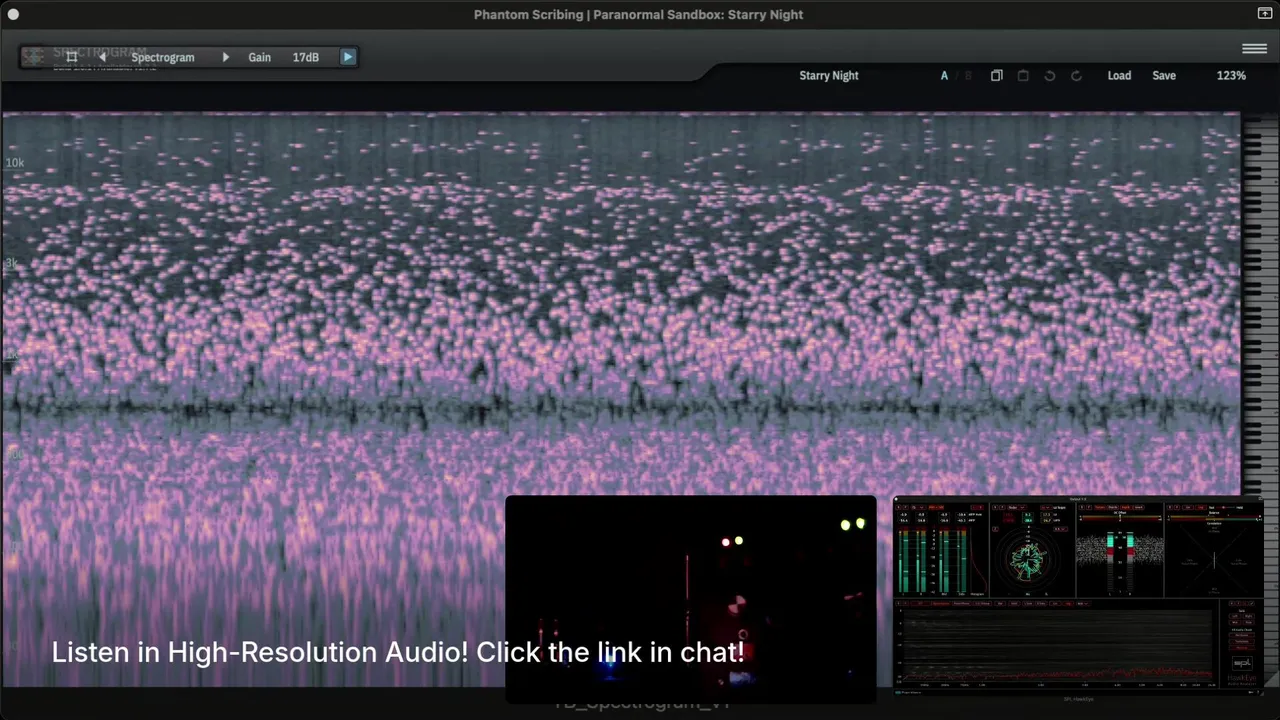Screen dimensions: 1280x720
Task: Click the frame/crop icon left of Spectrogram
Action: point(71,57)
